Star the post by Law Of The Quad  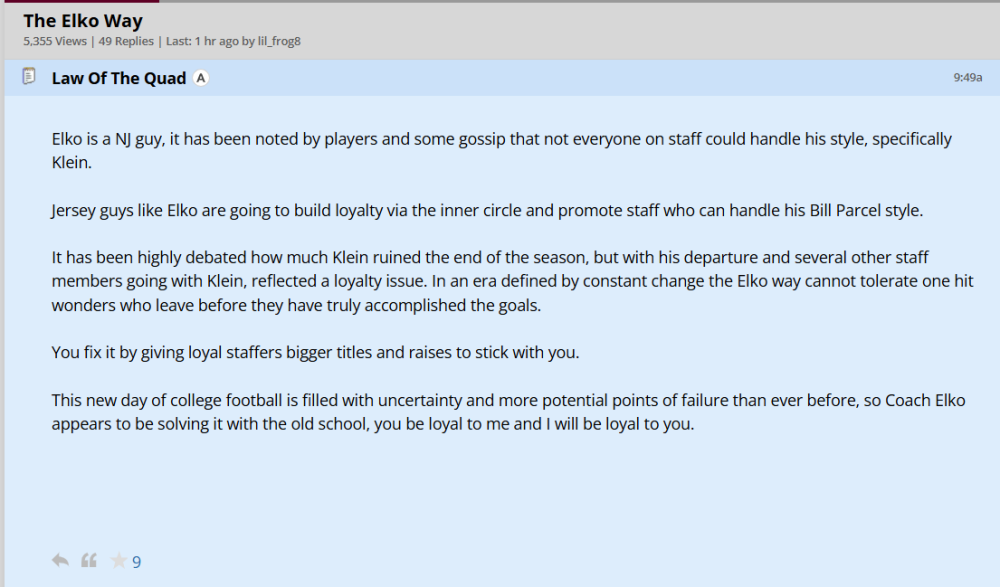(x=118, y=561)
